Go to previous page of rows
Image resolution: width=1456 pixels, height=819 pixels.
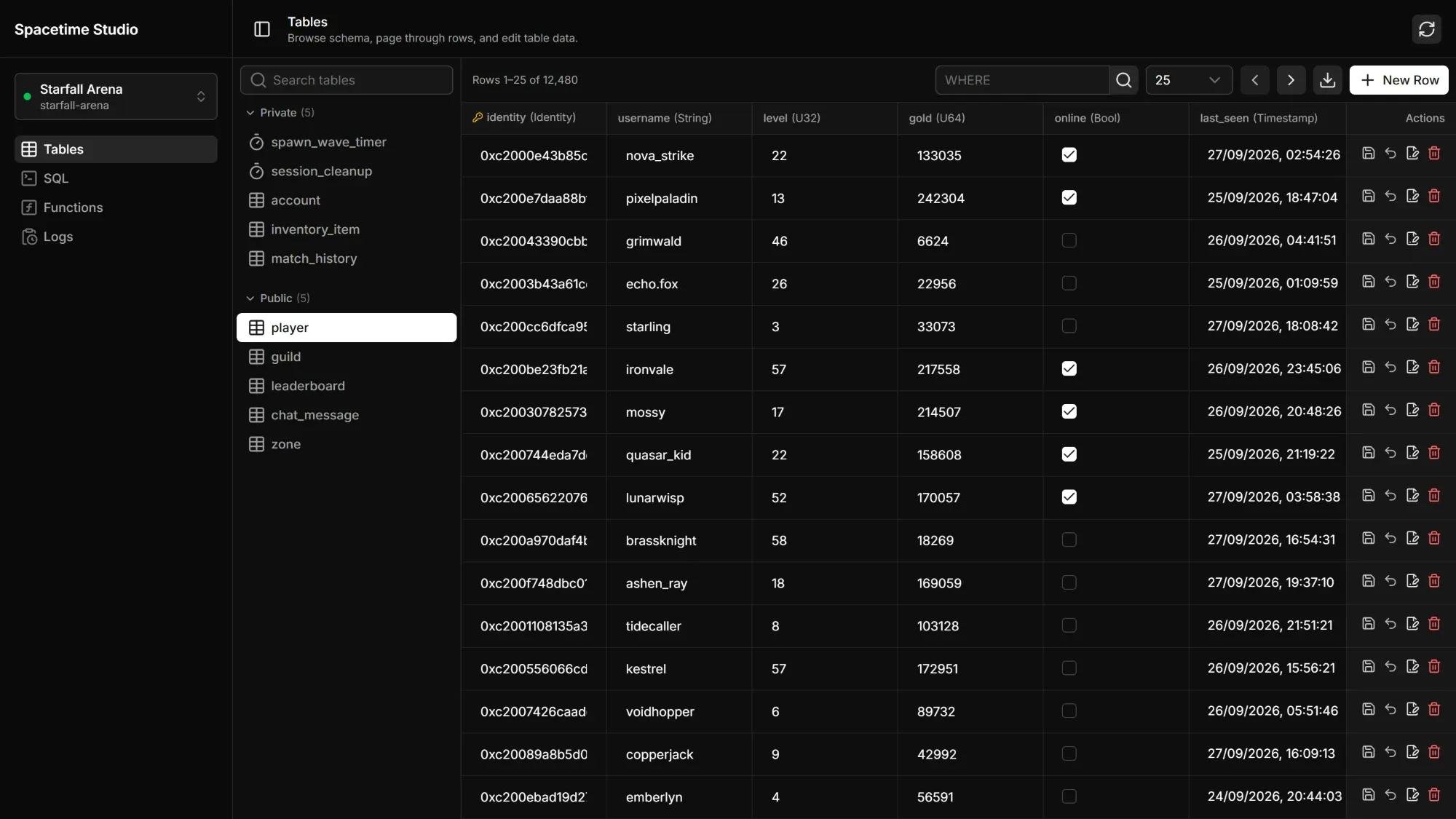pyautogui.click(x=1254, y=80)
